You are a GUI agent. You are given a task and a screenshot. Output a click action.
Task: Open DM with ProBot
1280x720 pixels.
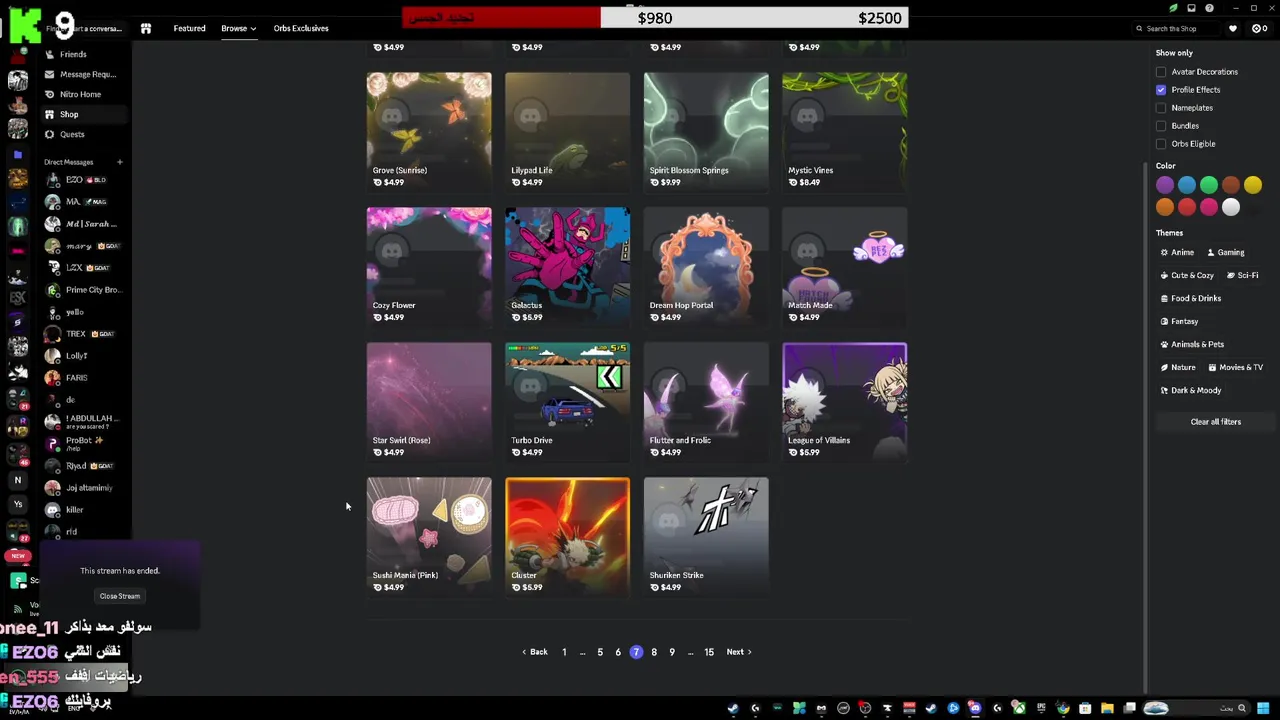(82, 443)
